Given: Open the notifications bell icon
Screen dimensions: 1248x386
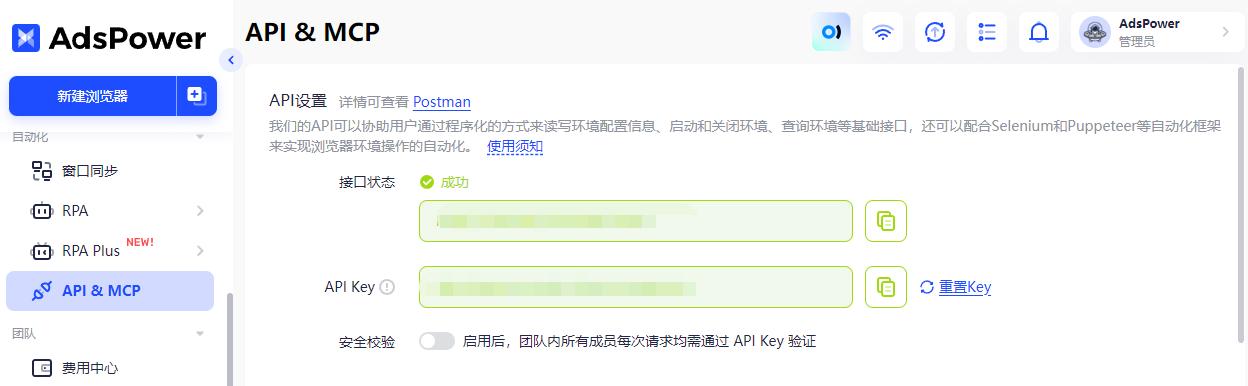Looking at the screenshot, I should (x=1039, y=32).
